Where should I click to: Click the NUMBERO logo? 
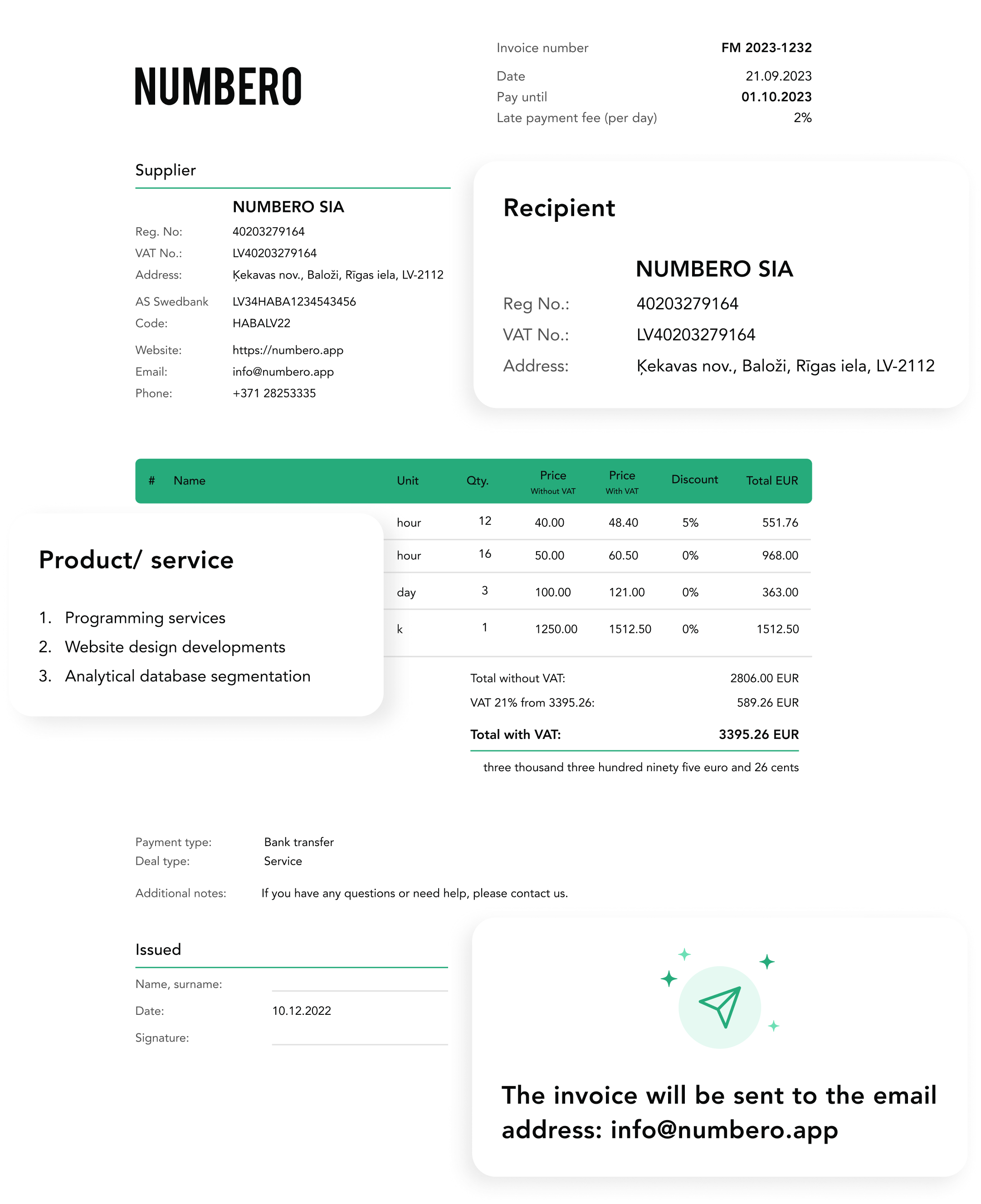(218, 87)
